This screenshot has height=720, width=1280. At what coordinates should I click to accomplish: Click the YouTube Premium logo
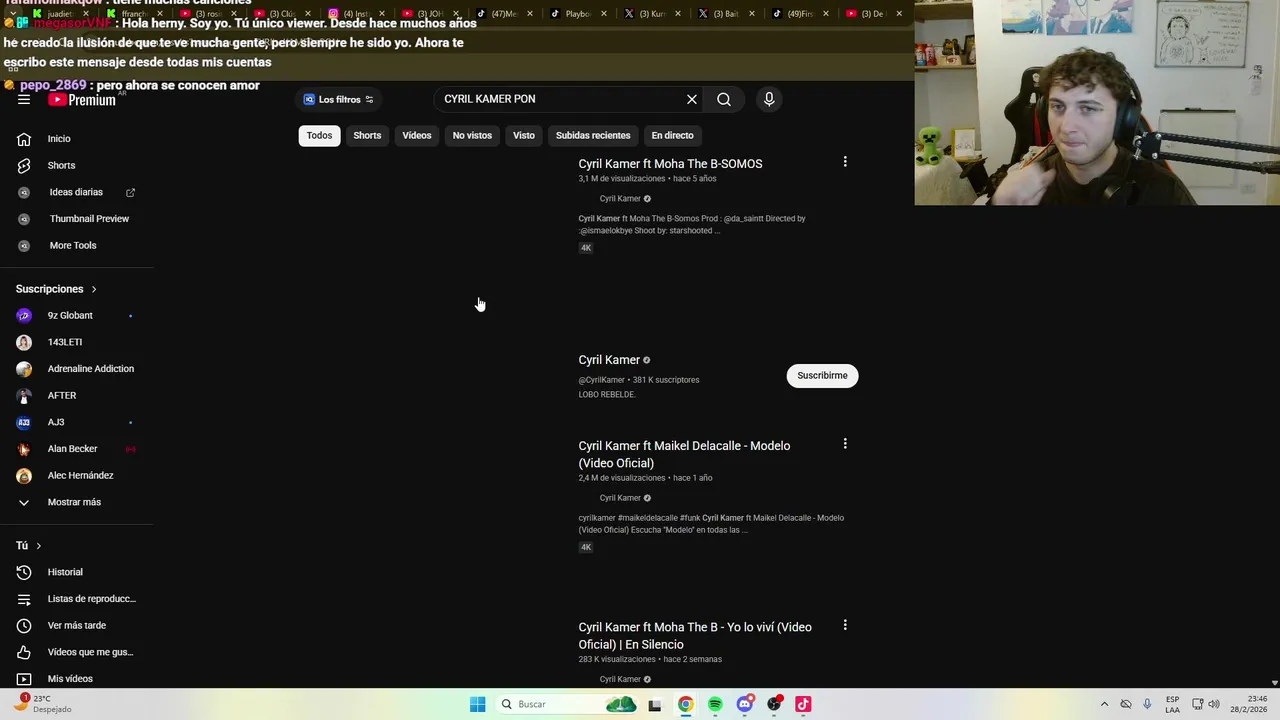(82, 99)
